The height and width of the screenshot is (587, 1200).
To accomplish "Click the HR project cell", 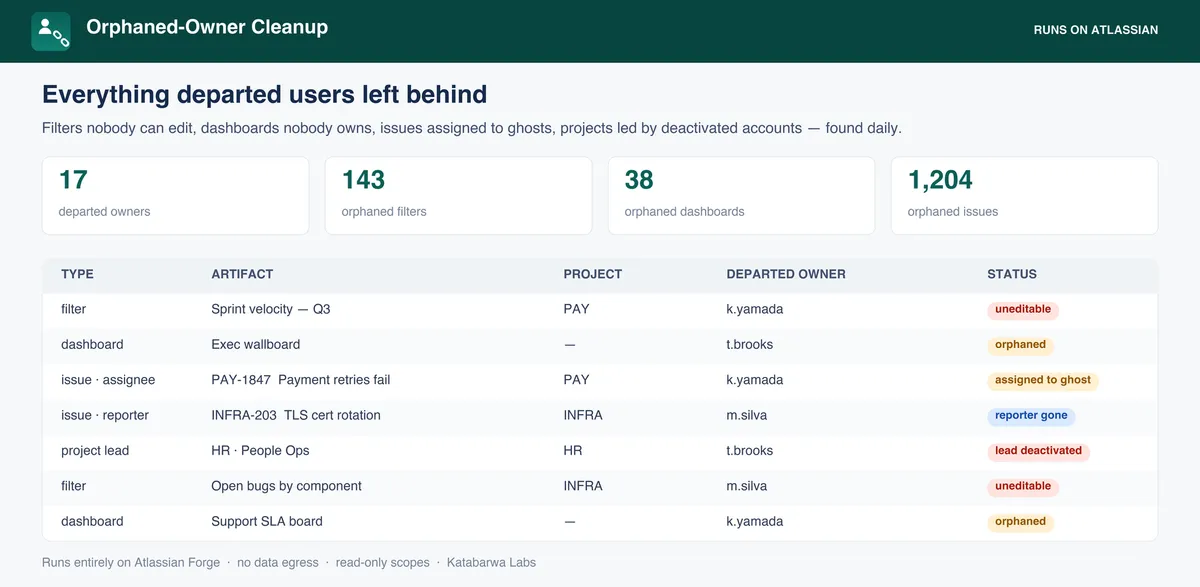I will pos(573,451).
